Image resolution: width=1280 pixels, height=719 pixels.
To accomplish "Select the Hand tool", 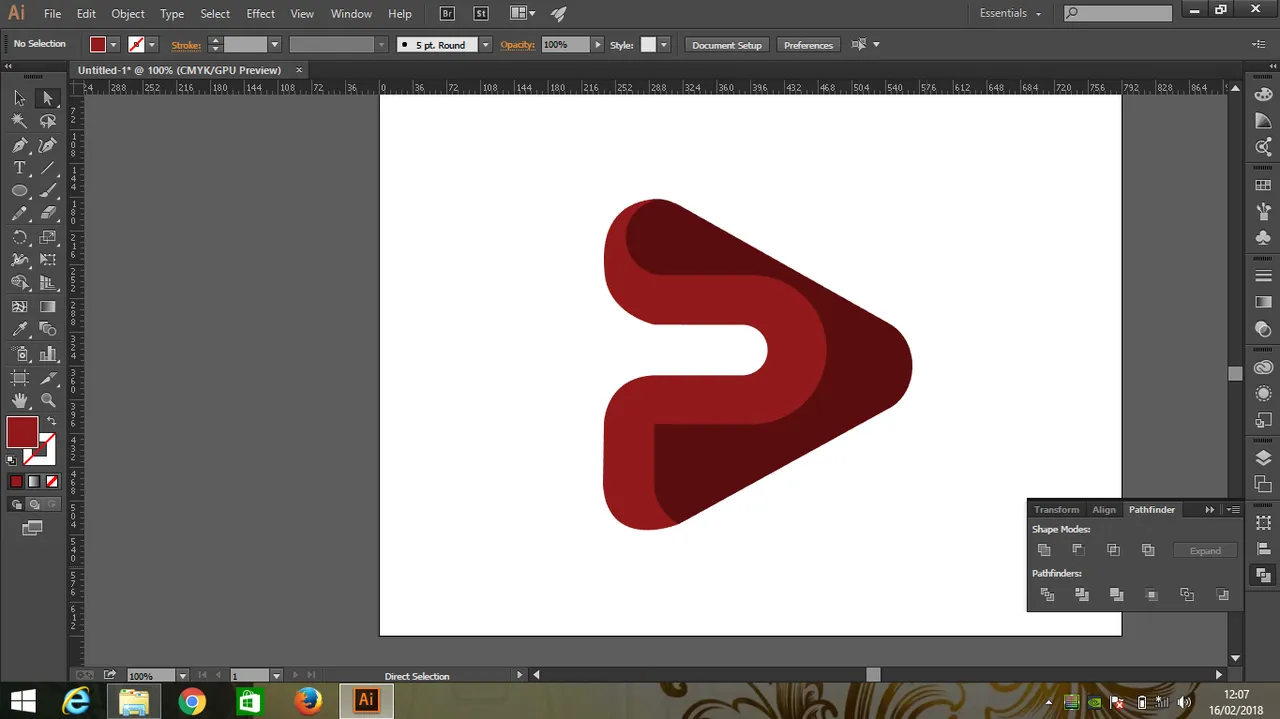I will click(x=19, y=401).
